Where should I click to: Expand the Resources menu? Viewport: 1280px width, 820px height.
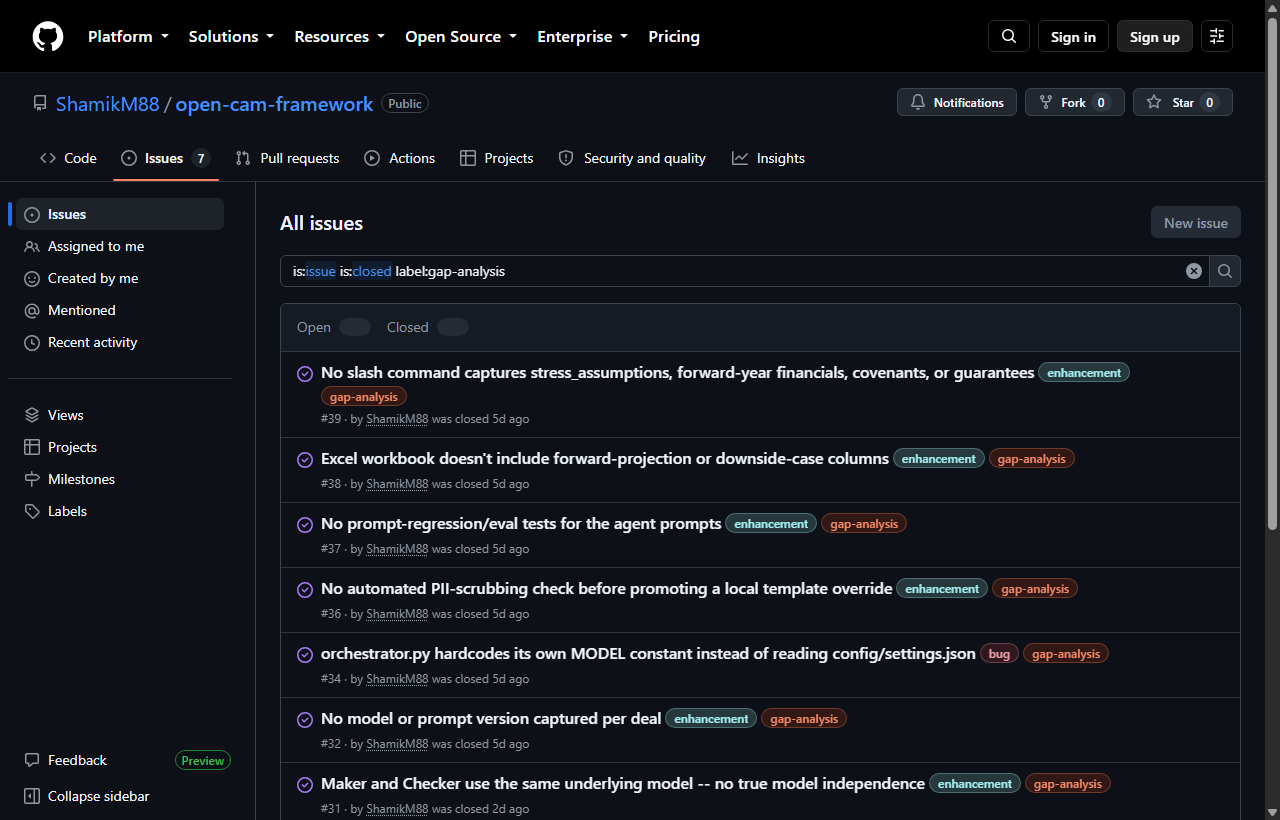point(339,37)
